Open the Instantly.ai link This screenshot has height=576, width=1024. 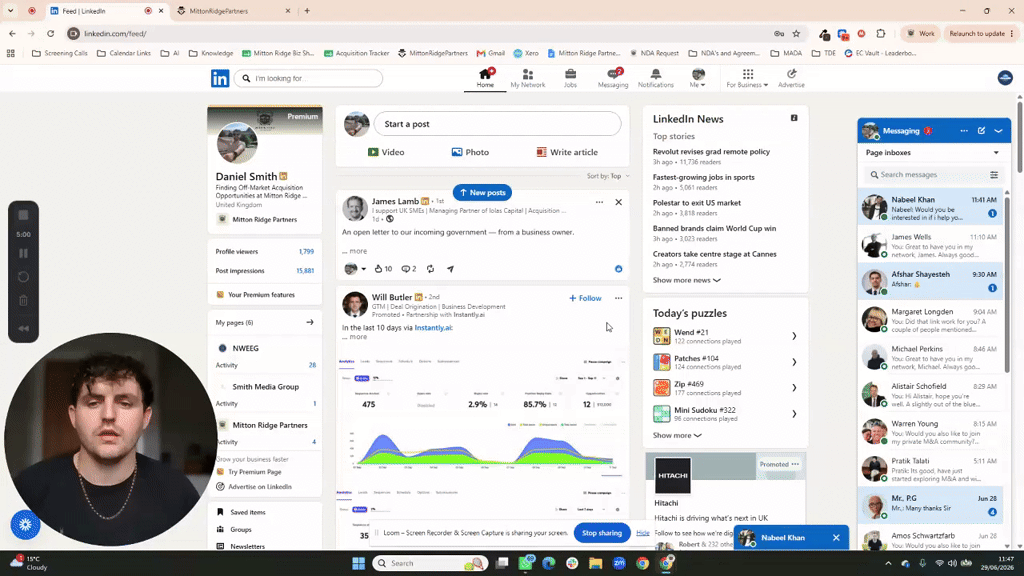pyautogui.click(x=433, y=328)
